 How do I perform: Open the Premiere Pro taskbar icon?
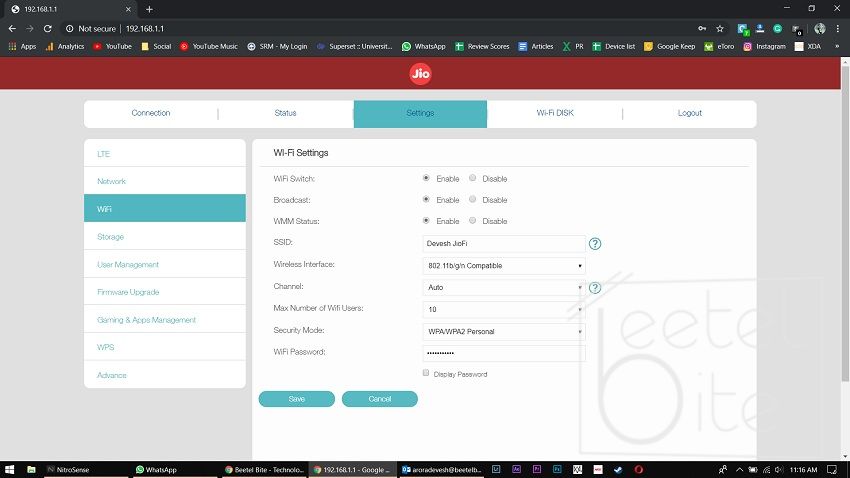click(537, 469)
